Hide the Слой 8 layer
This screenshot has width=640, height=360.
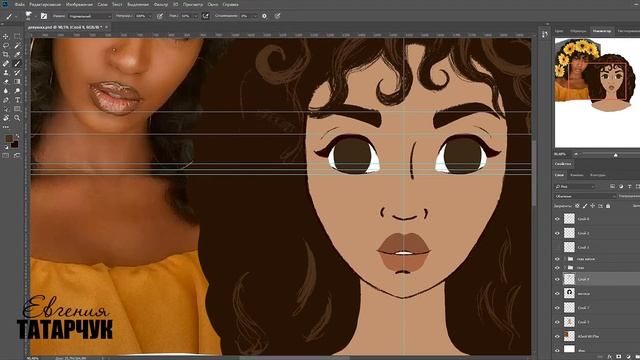point(557,219)
